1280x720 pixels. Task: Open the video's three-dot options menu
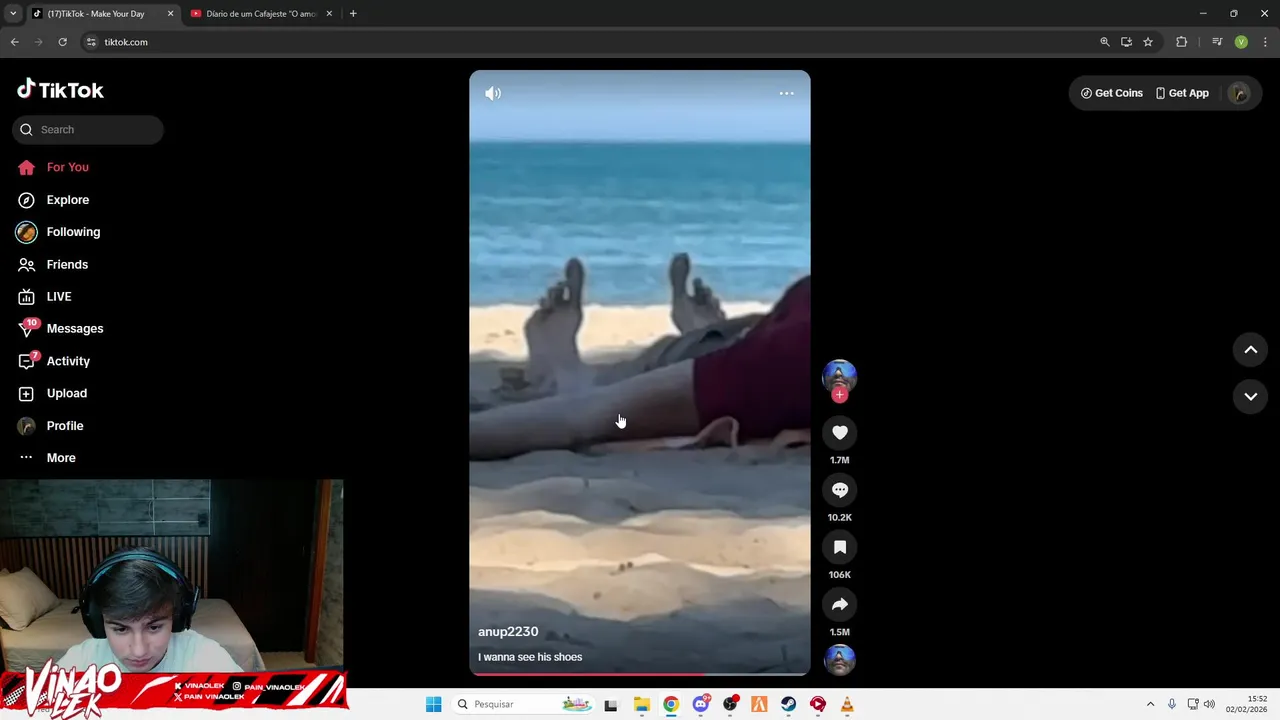coord(787,93)
